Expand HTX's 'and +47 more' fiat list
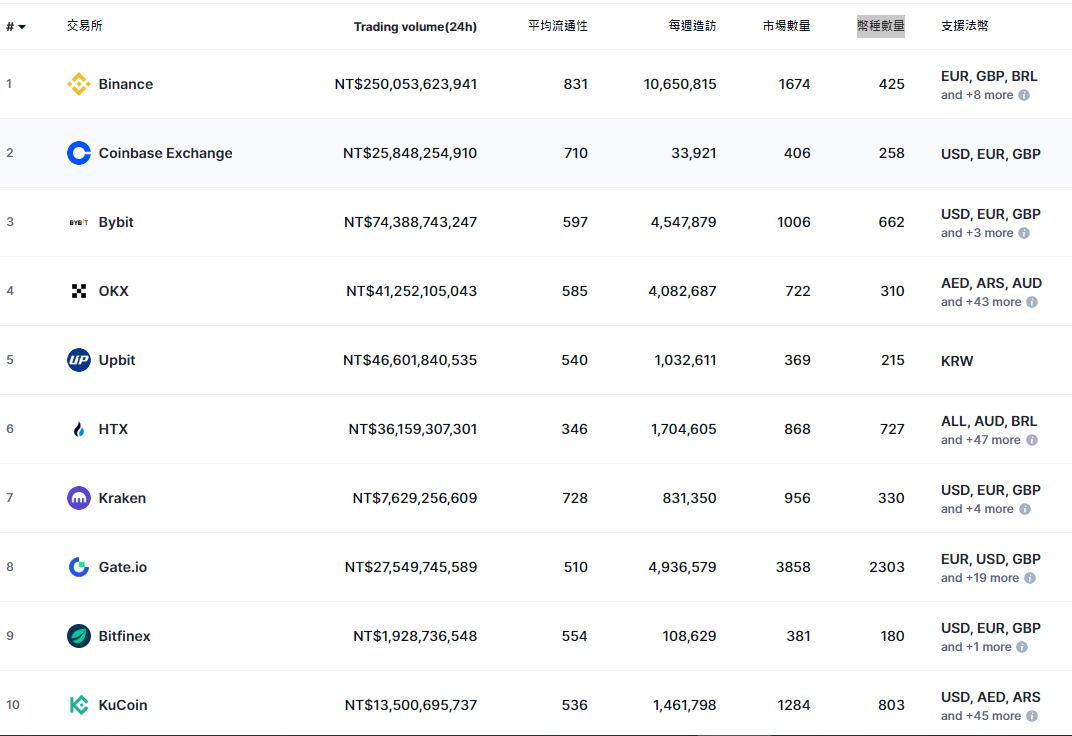The image size is (1072, 736). coord(981,440)
